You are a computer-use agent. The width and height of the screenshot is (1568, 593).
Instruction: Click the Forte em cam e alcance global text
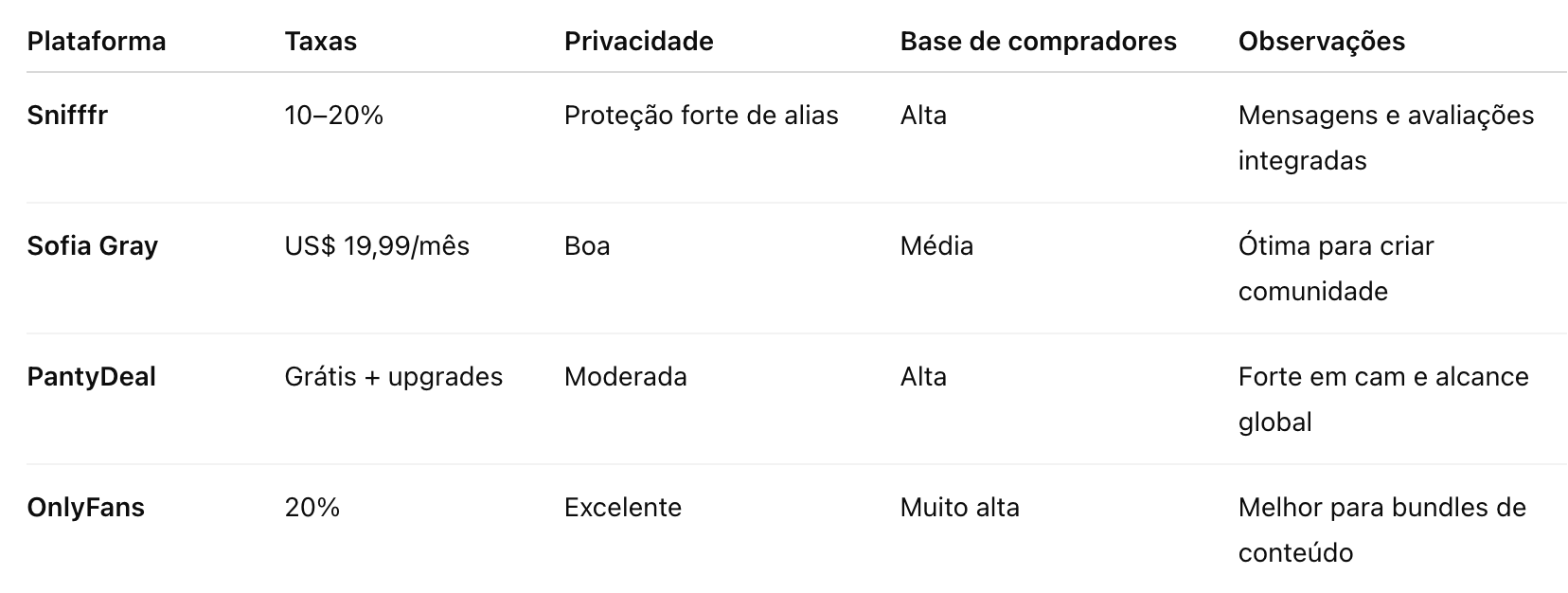(1382, 399)
